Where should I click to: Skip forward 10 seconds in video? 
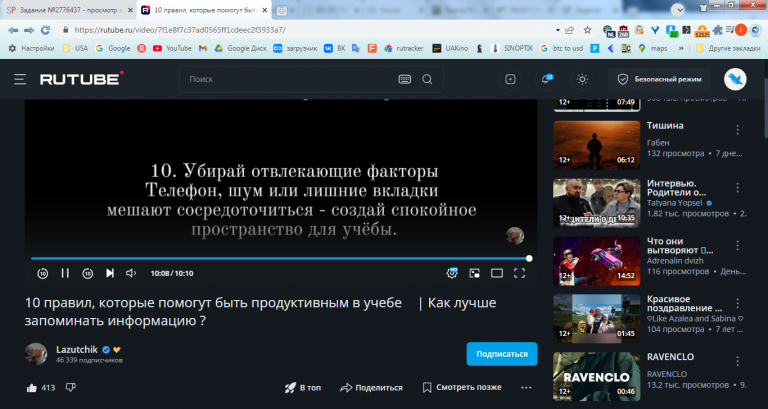88,273
